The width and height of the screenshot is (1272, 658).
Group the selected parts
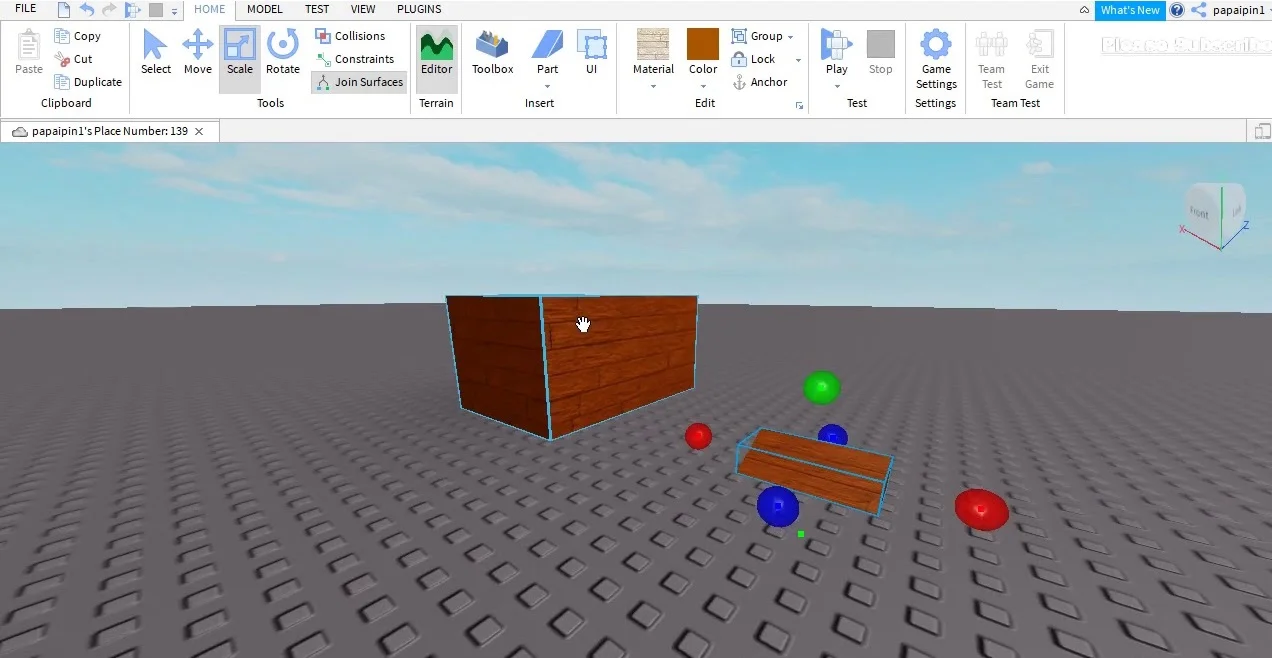click(x=758, y=36)
